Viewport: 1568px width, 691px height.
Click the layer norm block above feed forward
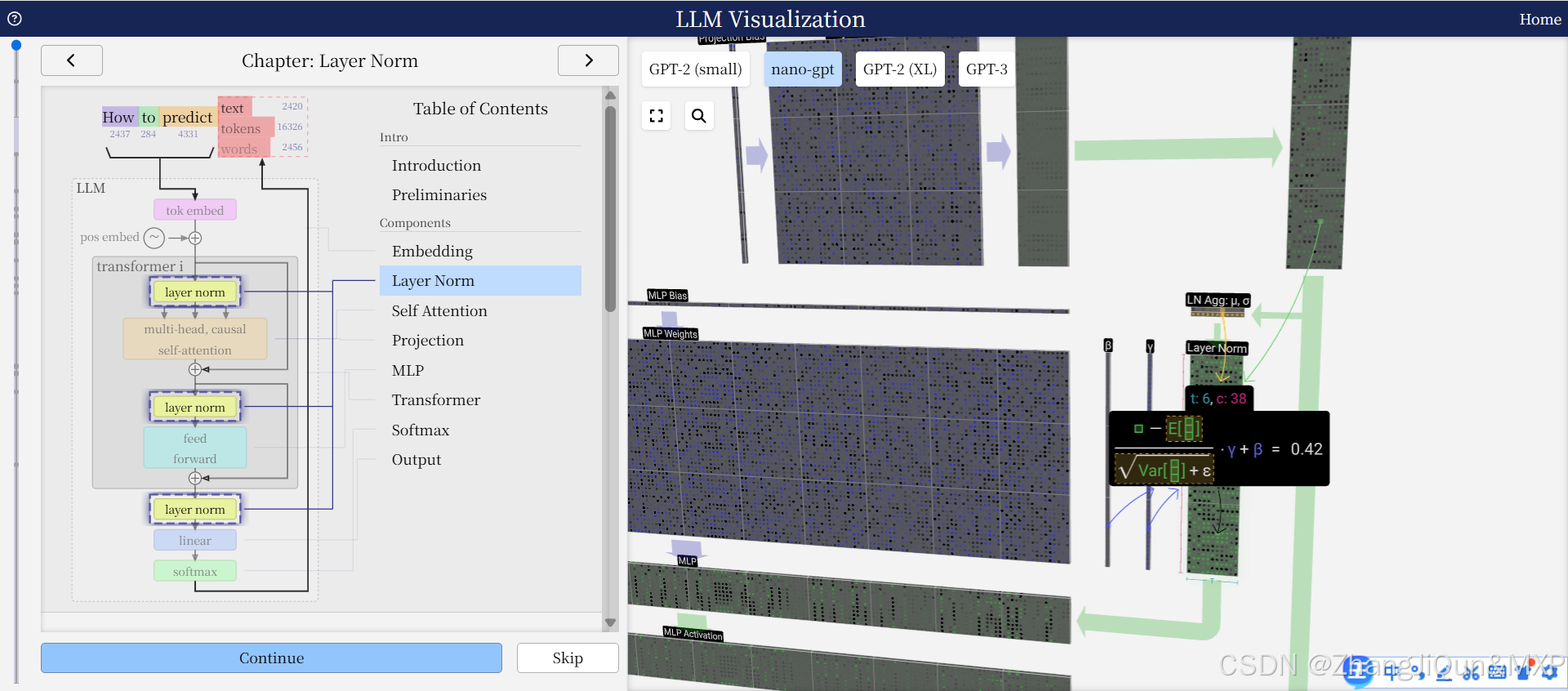pyautogui.click(x=195, y=408)
